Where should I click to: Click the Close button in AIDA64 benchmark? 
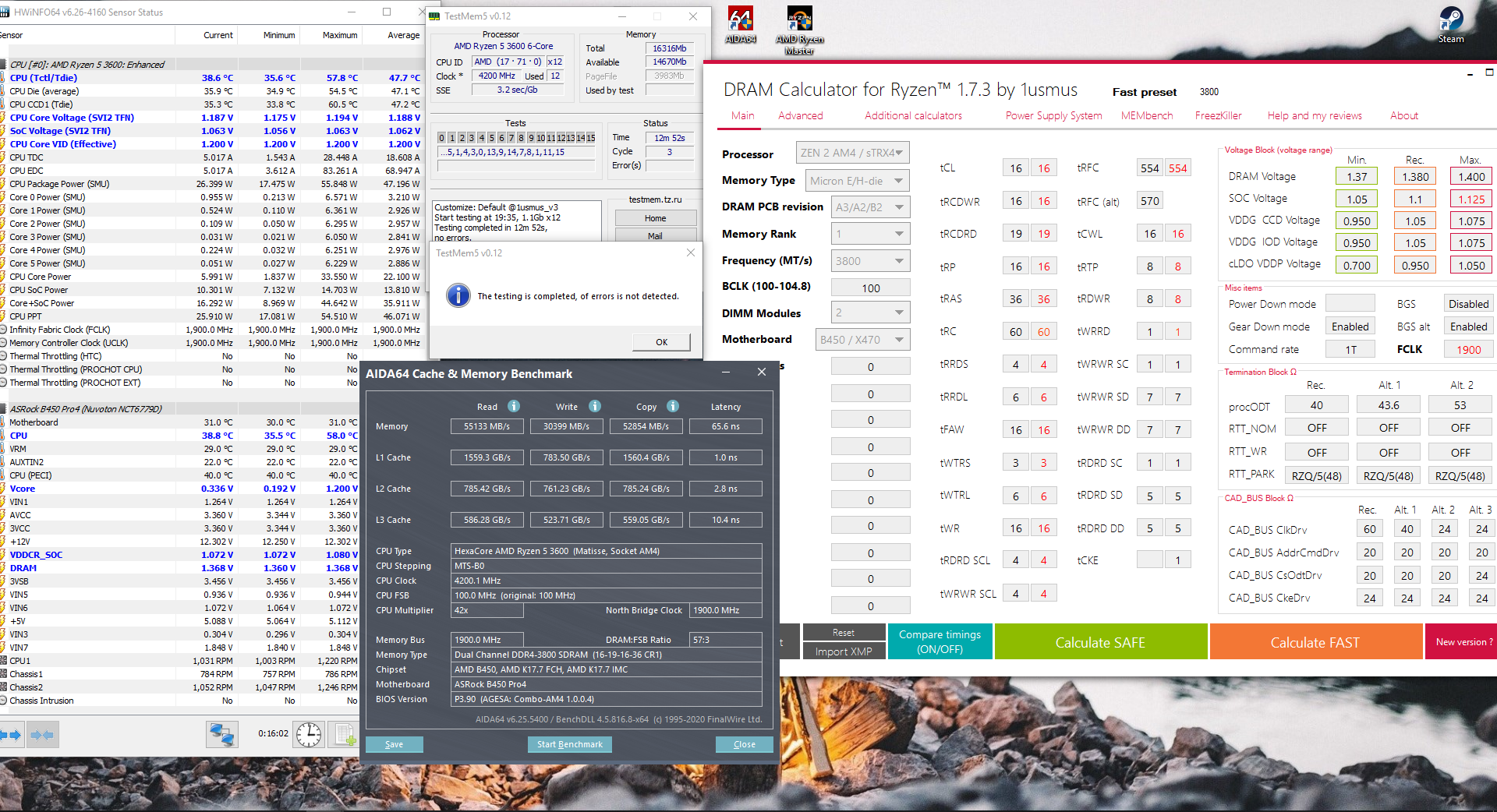click(x=745, y=744)
